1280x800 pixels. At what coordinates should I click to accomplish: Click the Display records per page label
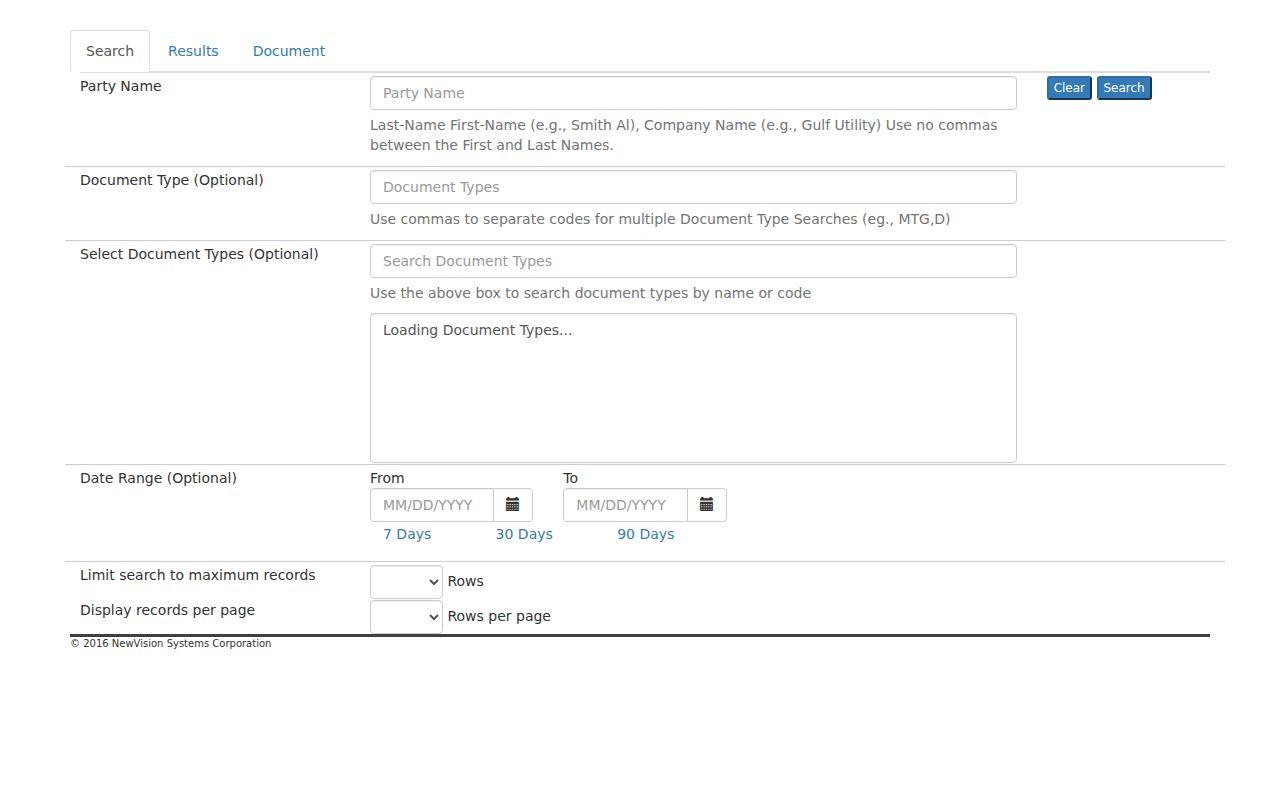[167, 610]
